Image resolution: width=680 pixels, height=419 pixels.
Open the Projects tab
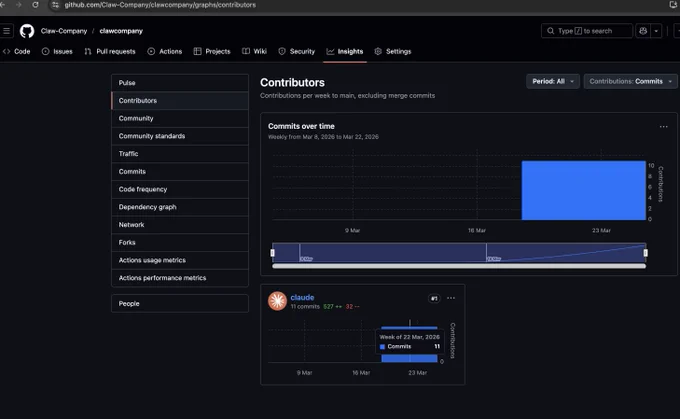(212, 51)
